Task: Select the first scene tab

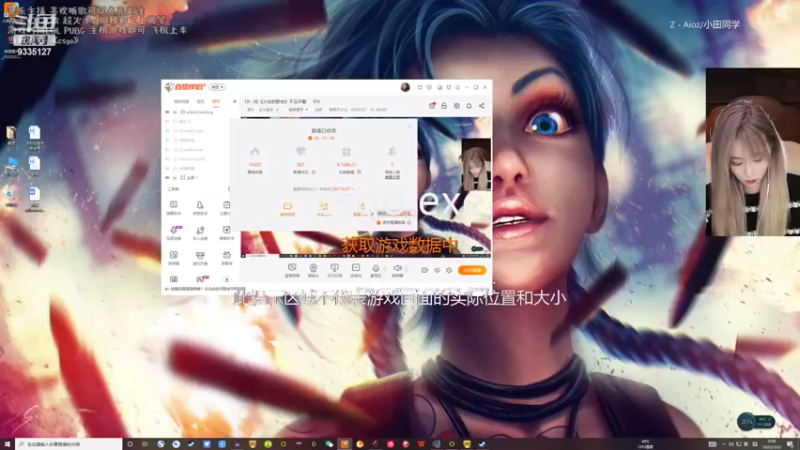Action: pyautogui.click(x=182, y=102)
